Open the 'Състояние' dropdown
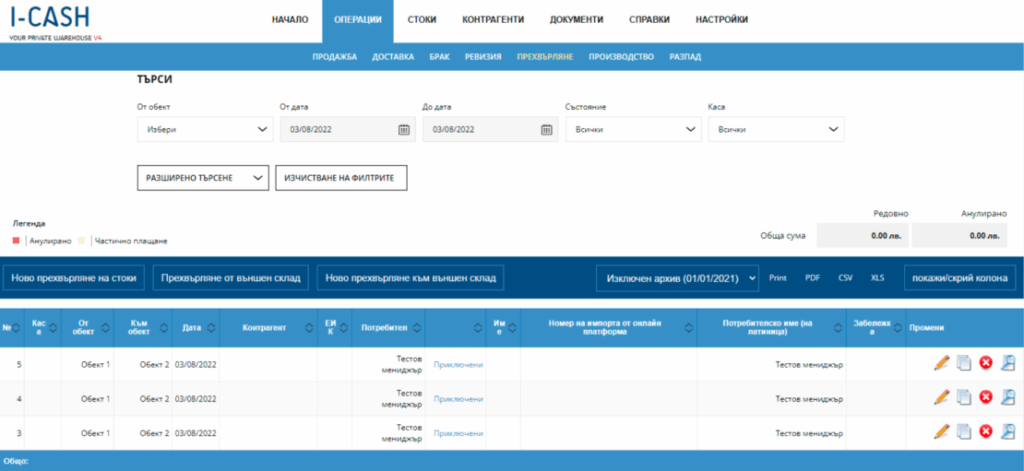Viewport: 1024px width, 471px height. [x=633, y=129]
